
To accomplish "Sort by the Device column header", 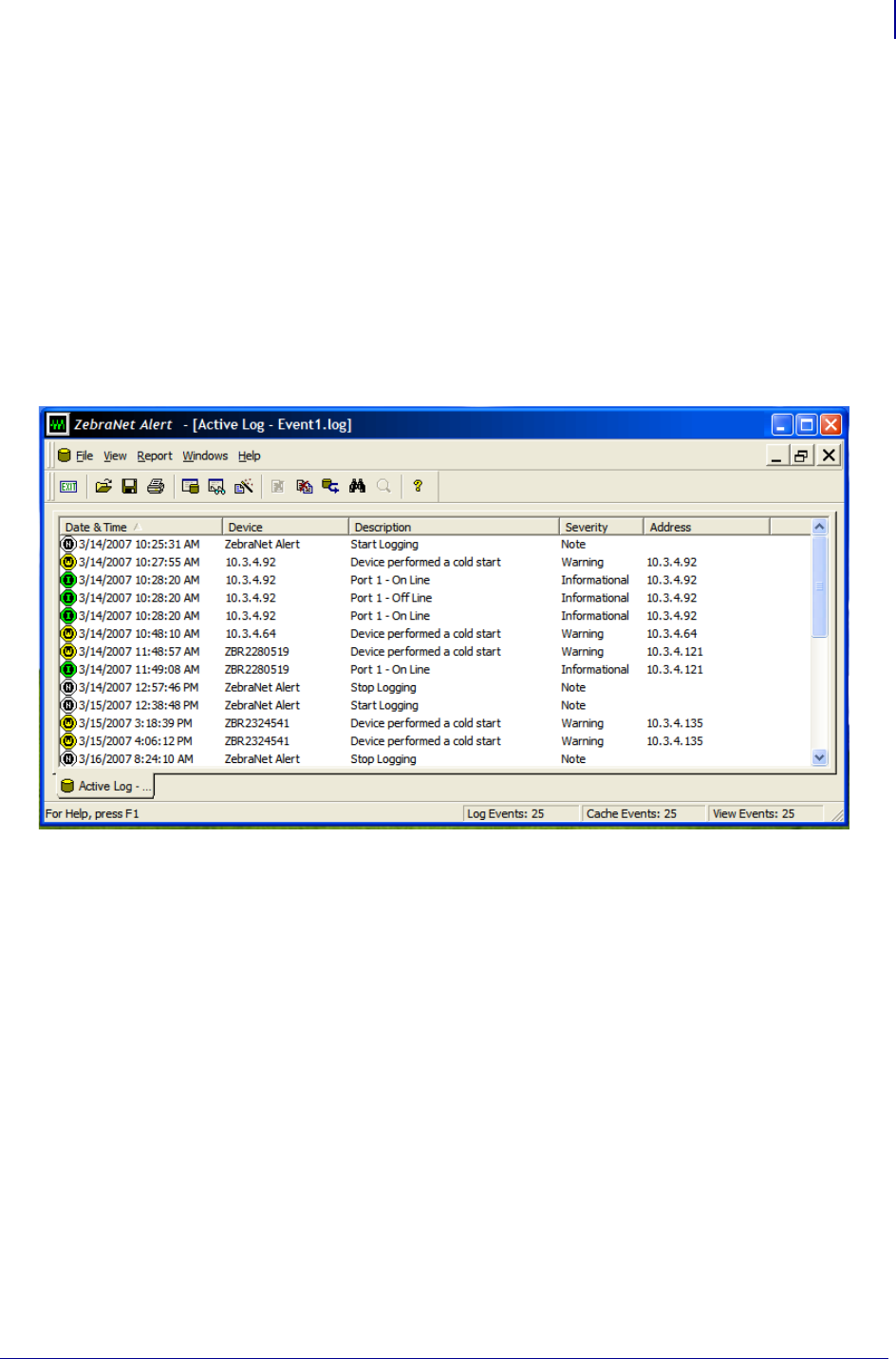I will pos(286,527).
